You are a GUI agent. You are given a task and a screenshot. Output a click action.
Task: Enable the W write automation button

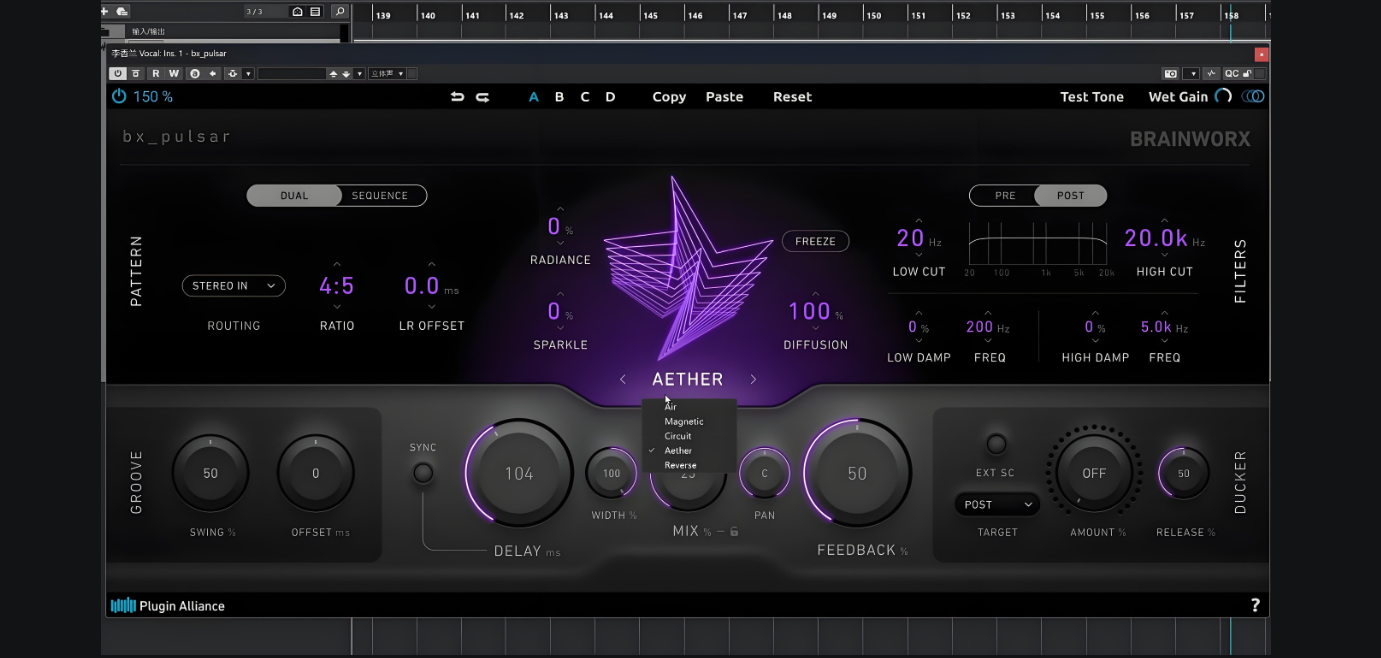point(173,74)
